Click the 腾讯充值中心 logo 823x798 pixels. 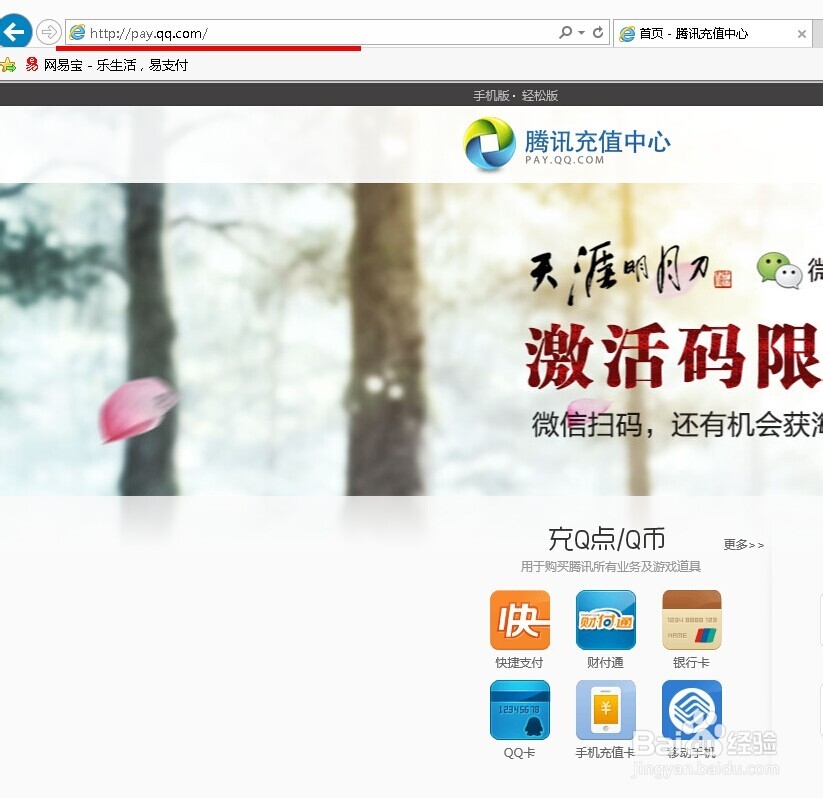(567, 144)
